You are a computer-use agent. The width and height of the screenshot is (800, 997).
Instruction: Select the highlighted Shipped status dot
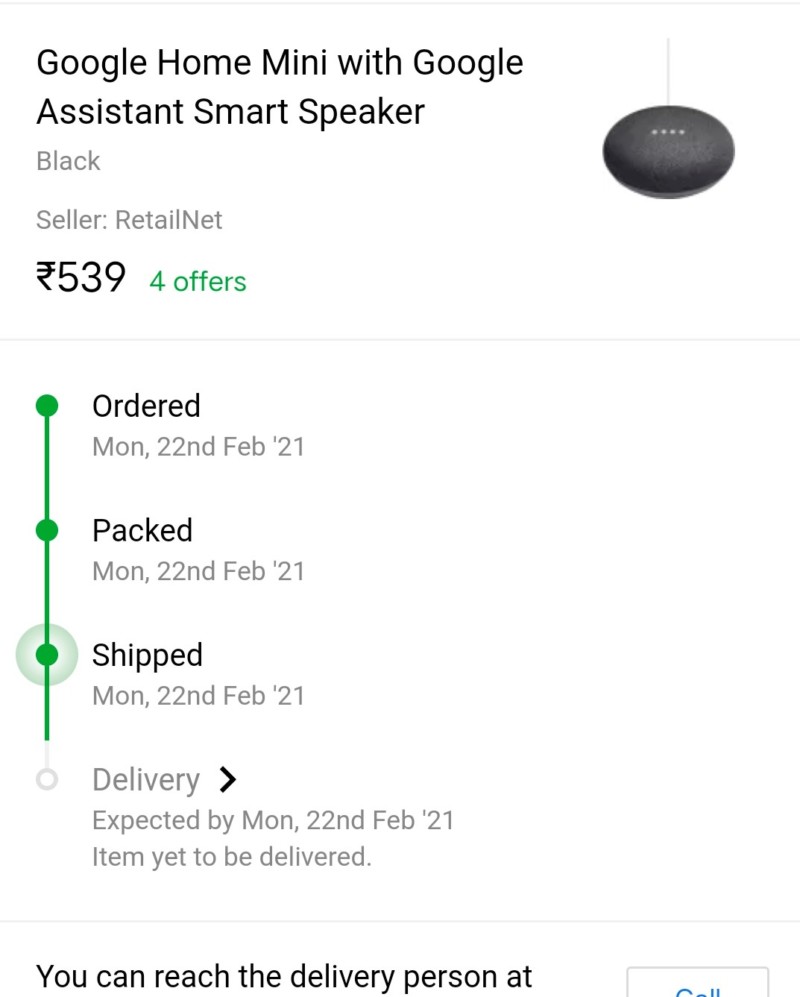pos(46,655)
